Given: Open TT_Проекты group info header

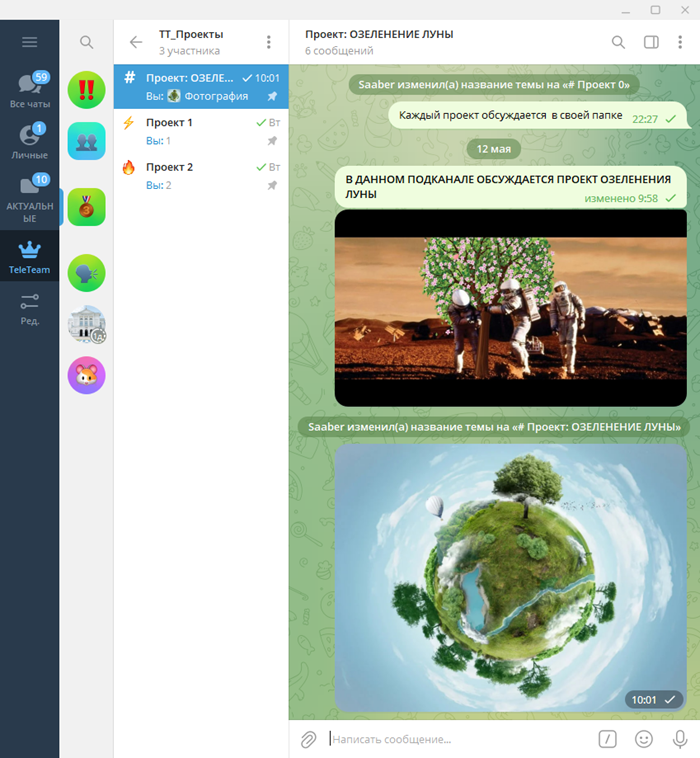Looking at the screenshot, I should (x=191, y=42).
